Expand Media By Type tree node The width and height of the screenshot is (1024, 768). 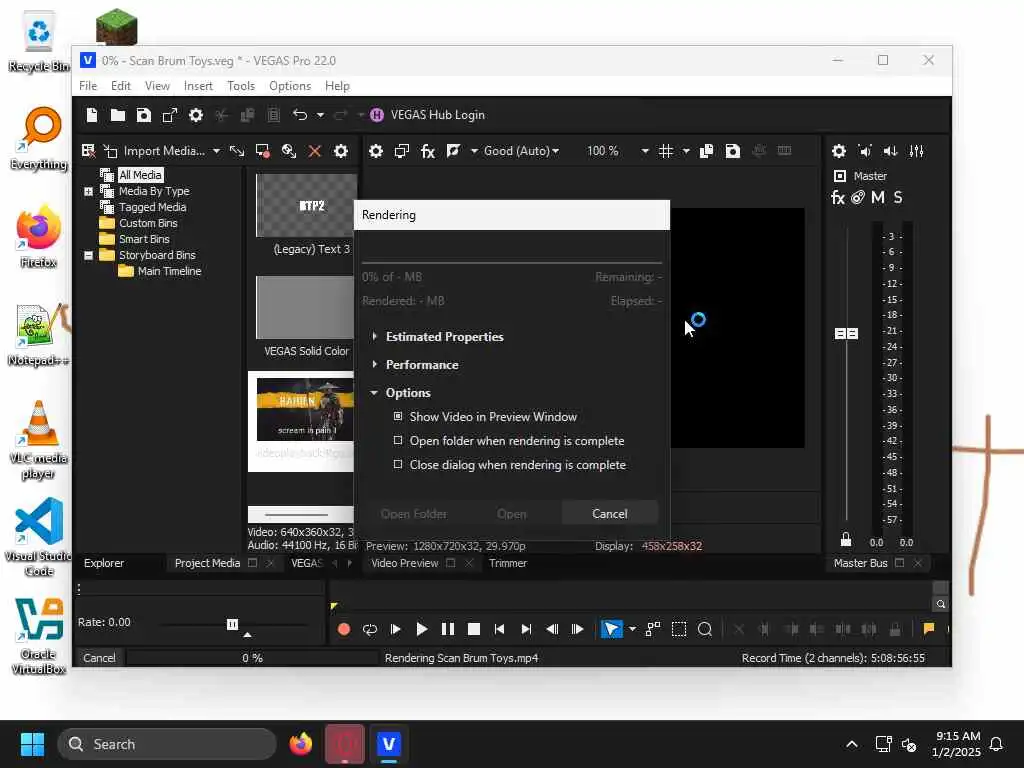(88, 191)
